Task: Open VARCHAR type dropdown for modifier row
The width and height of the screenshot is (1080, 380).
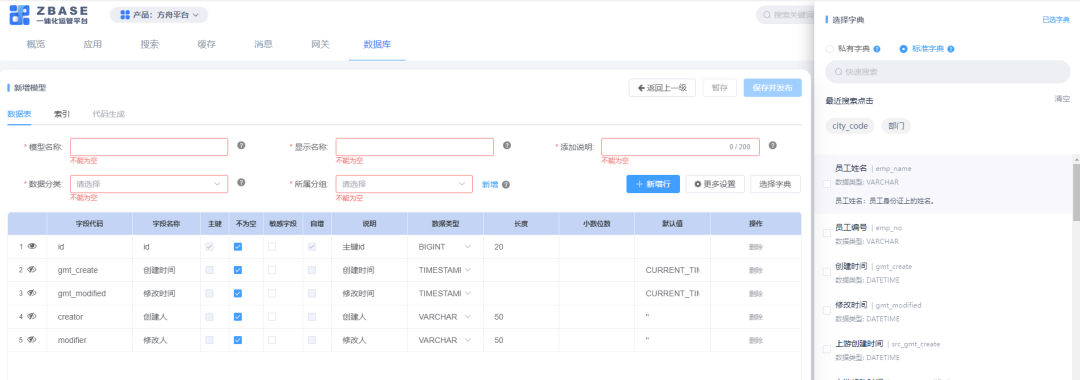Action: click(445, 340)
